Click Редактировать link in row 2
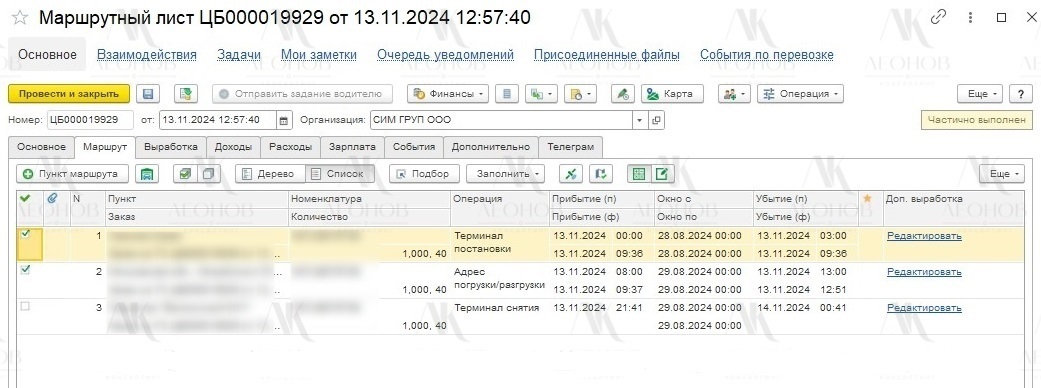 point(924,272)
